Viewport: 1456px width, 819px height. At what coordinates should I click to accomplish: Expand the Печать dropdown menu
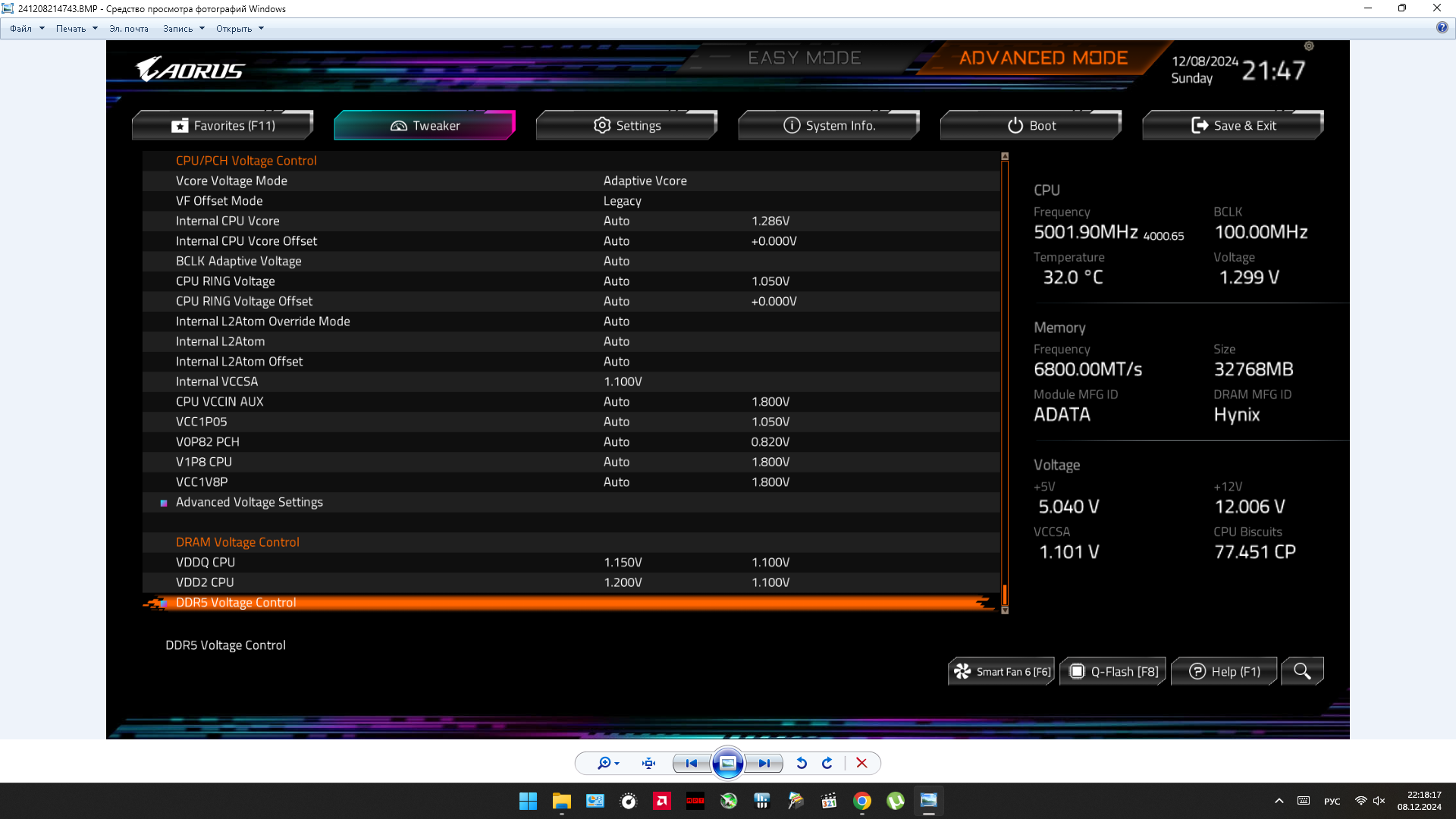[x=77, y=29]
